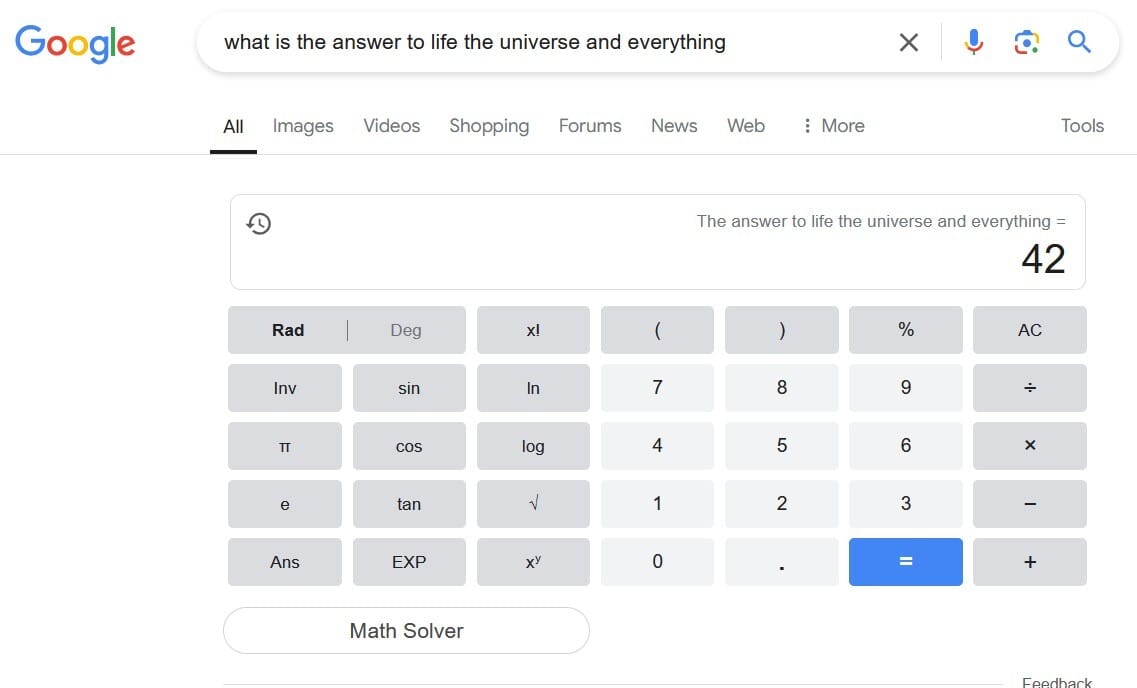The width and height of the screenshot is (1137, 688).
Task: Click the Google logo
Action: click(x=75, y=42)
